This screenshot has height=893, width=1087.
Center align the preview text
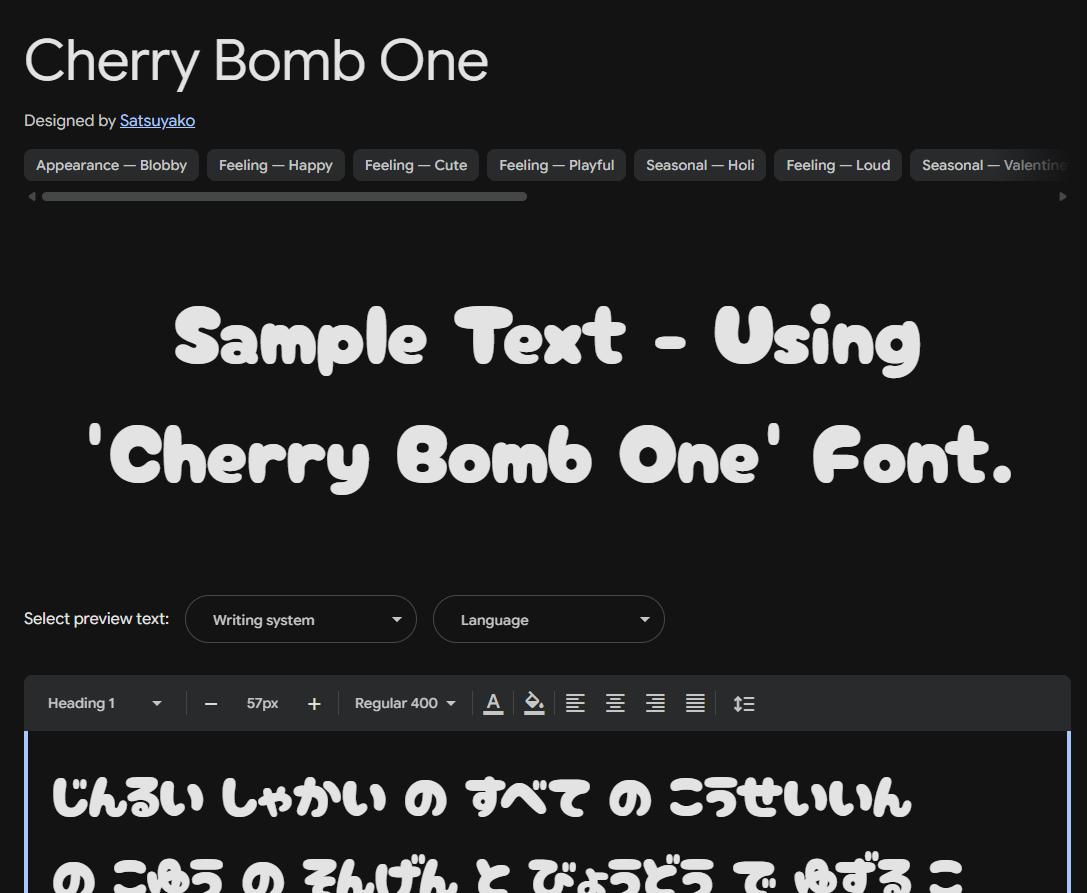pyautogui.click(x=616, y=703)
